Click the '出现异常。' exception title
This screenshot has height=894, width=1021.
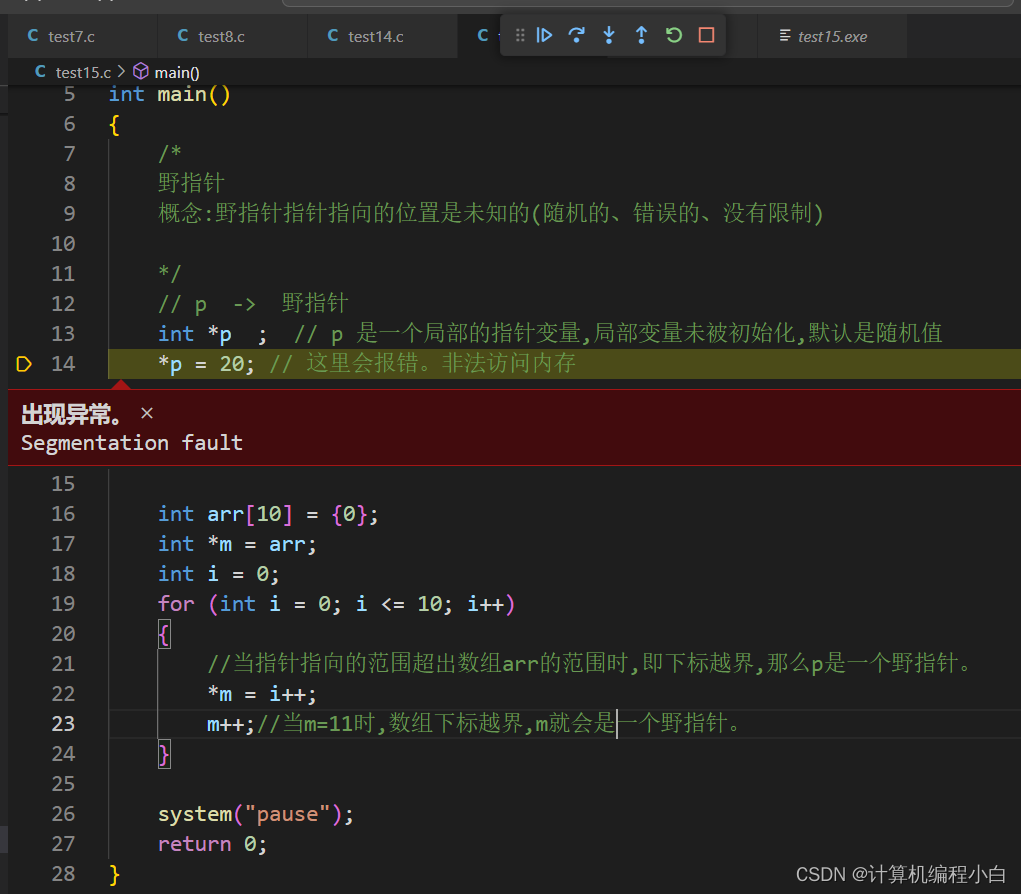[x=71, y=414]
